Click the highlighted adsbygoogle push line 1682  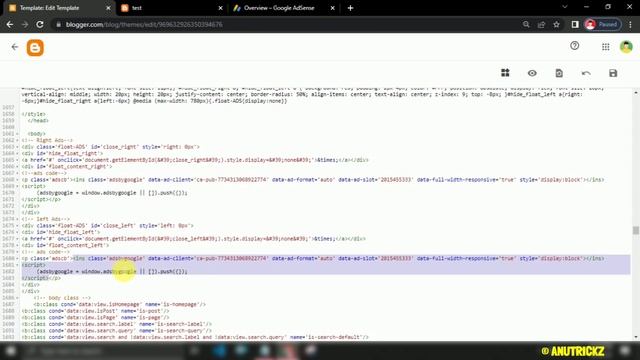[x=112, y=271]
